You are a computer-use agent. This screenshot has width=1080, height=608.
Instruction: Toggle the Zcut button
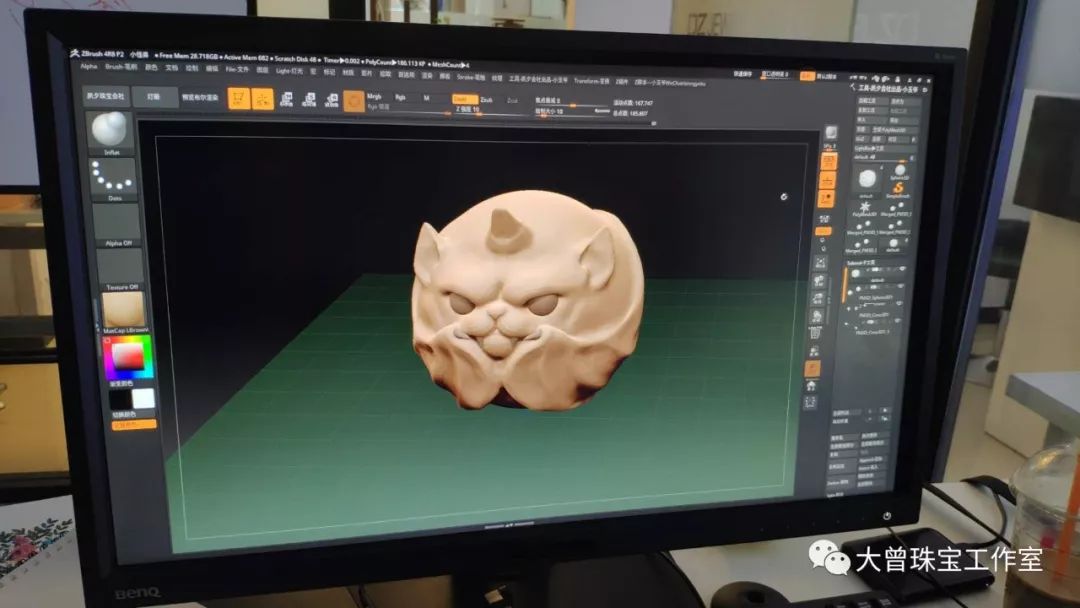512,101
